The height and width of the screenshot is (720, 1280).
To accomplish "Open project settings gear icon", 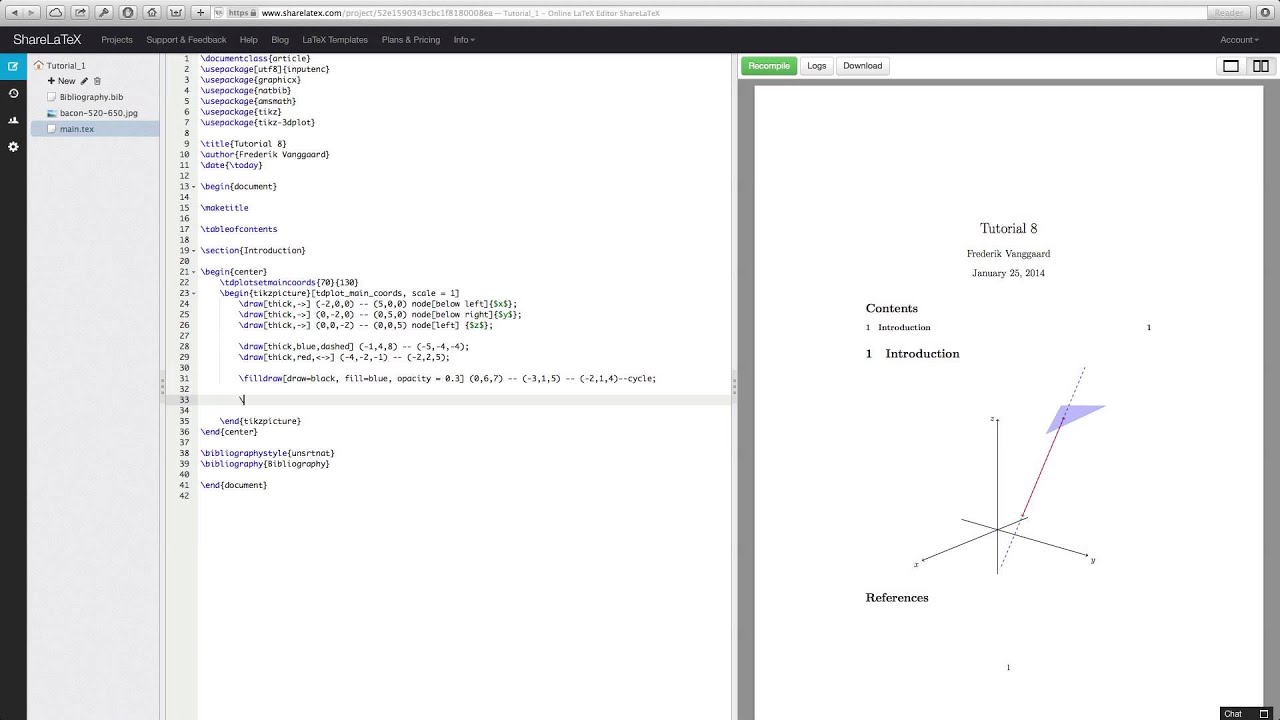I will [13, 146].
